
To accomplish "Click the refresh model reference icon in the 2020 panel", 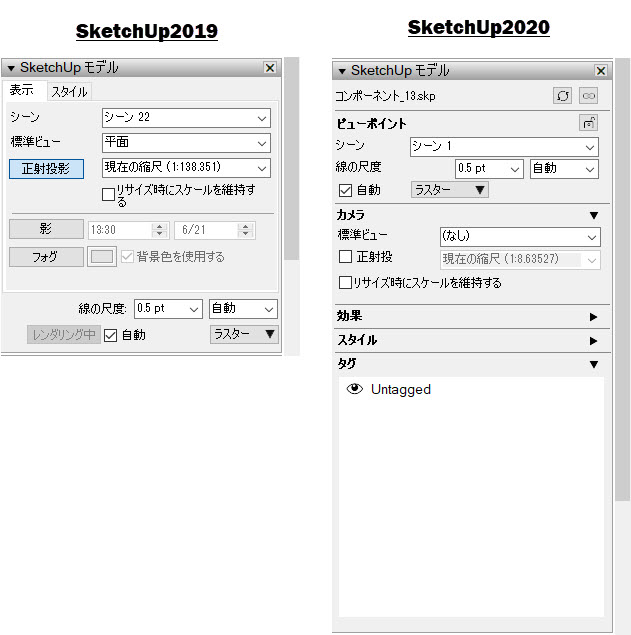I will tap(563, 96).
